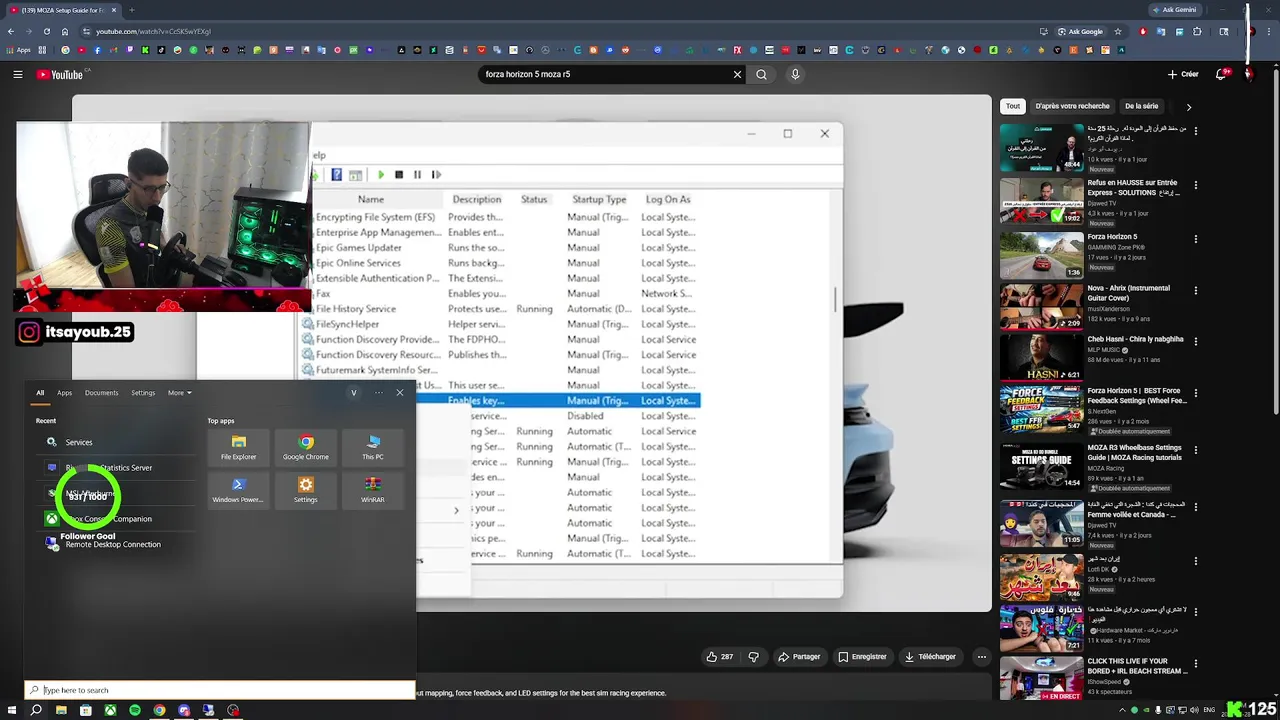This screenshot has height=720, width=1280.
Task: Click the Partager share button
Action: pyautogui.click(x=799, y=657)
